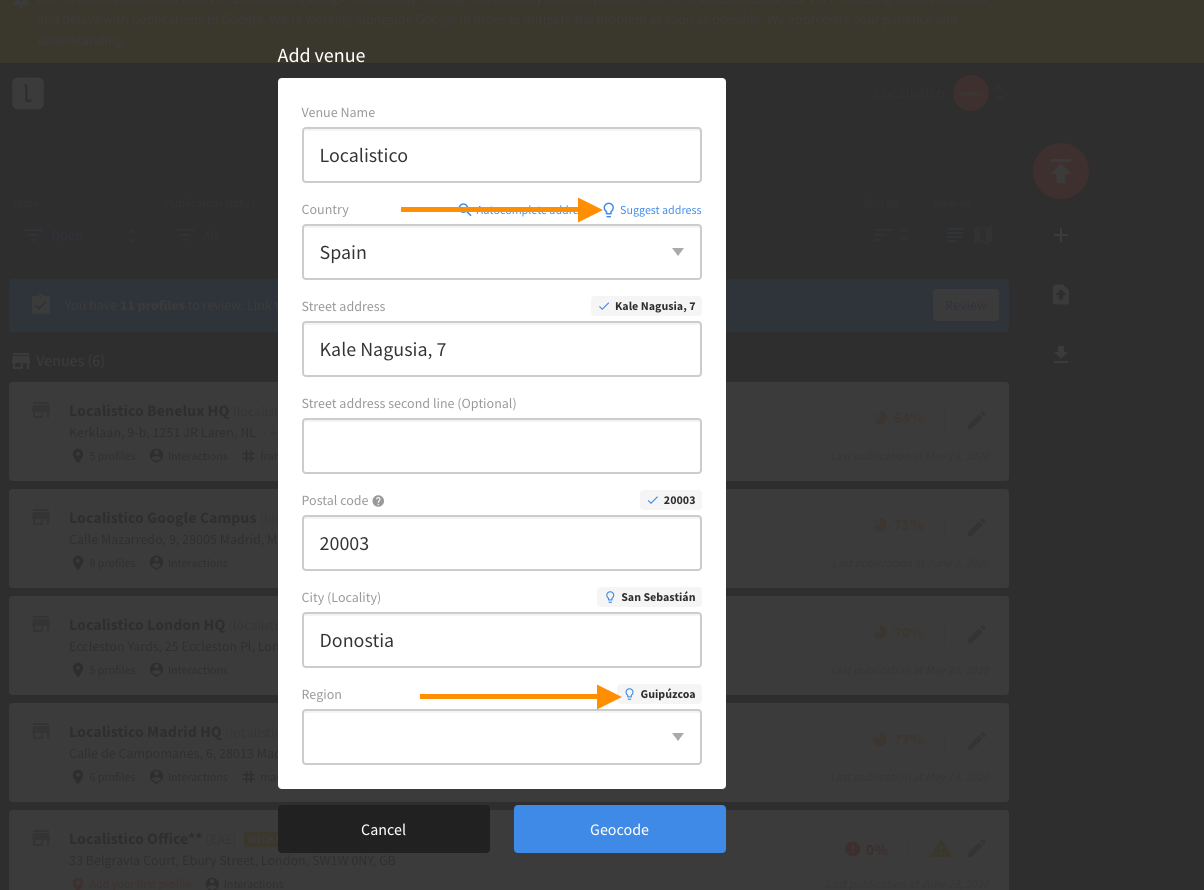Click the Postal code help question icon
This screenshot has width=1204, height=890.
pyautogui.click(x=378, y=501)
